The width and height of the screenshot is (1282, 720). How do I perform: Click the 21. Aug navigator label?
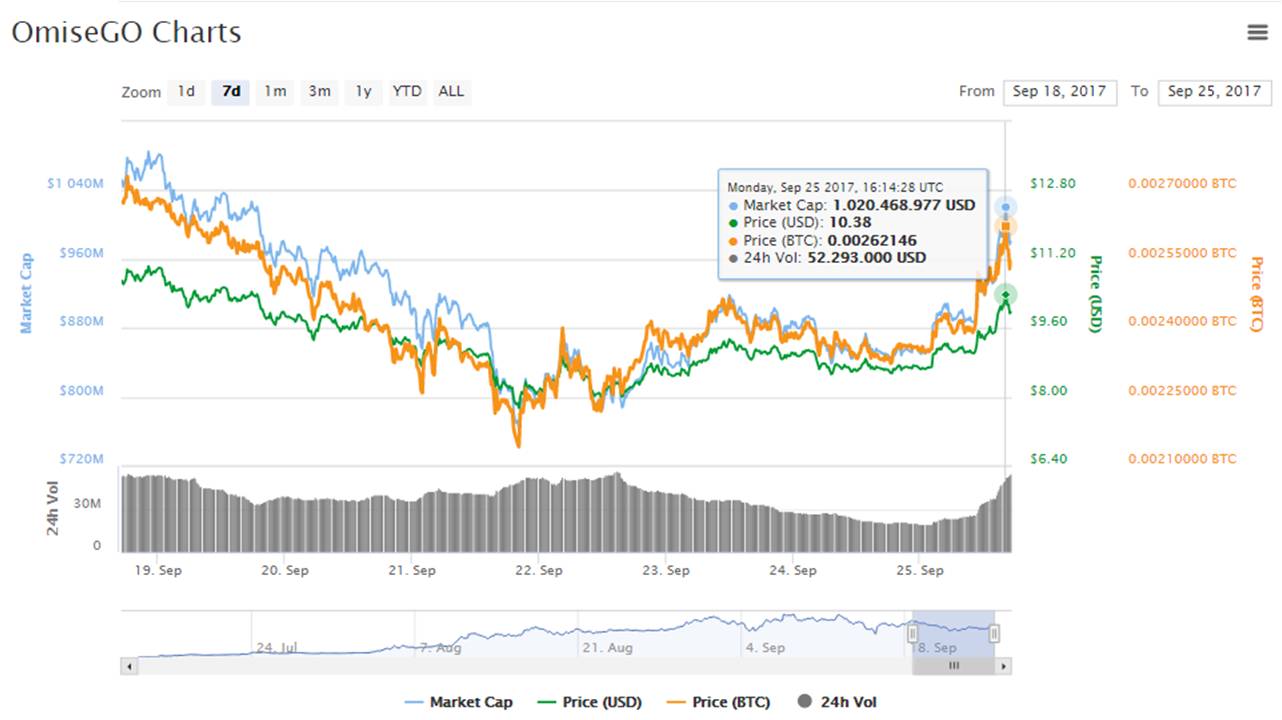(x=607, y=647)
